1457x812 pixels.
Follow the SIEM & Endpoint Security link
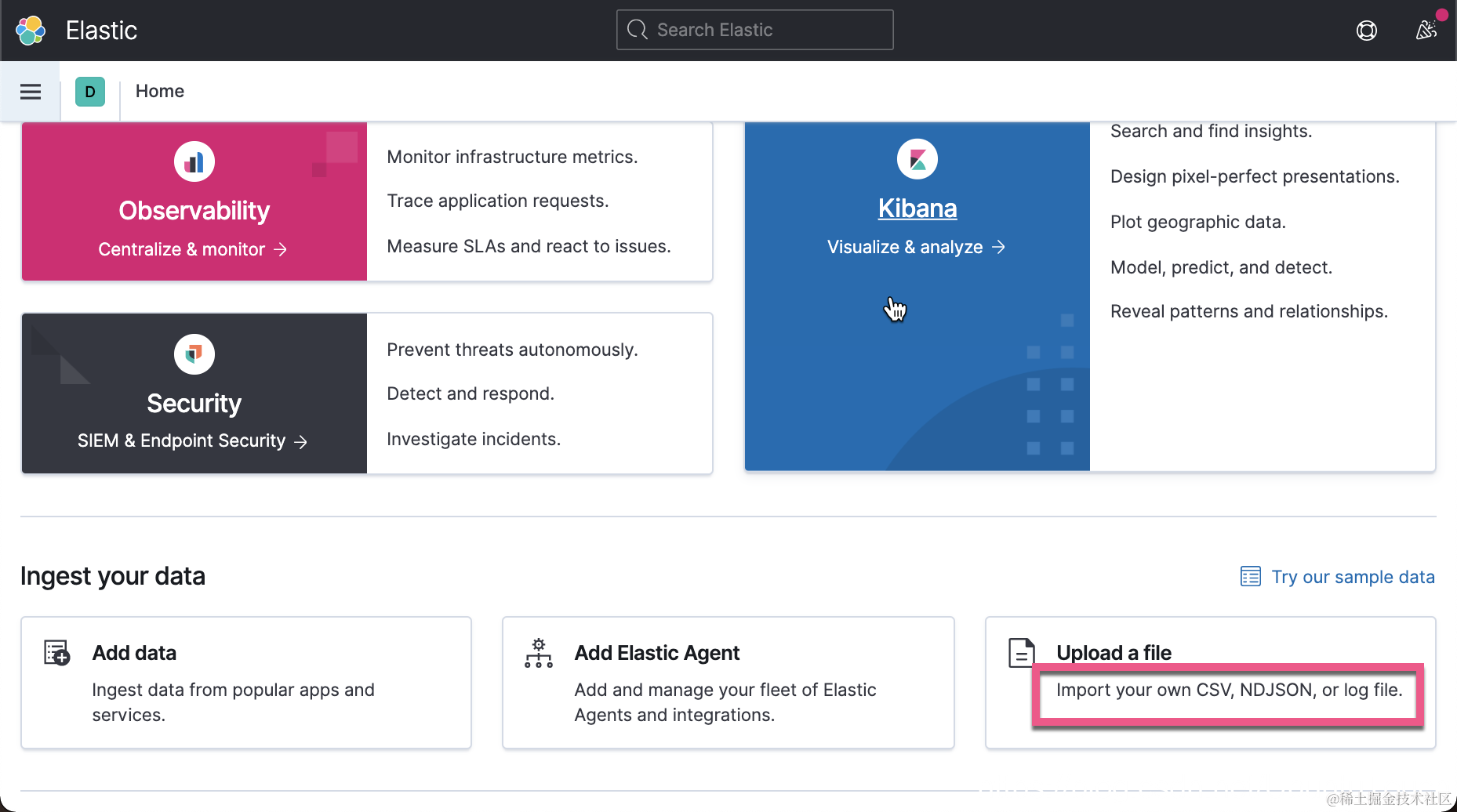(x=192, y=441)
